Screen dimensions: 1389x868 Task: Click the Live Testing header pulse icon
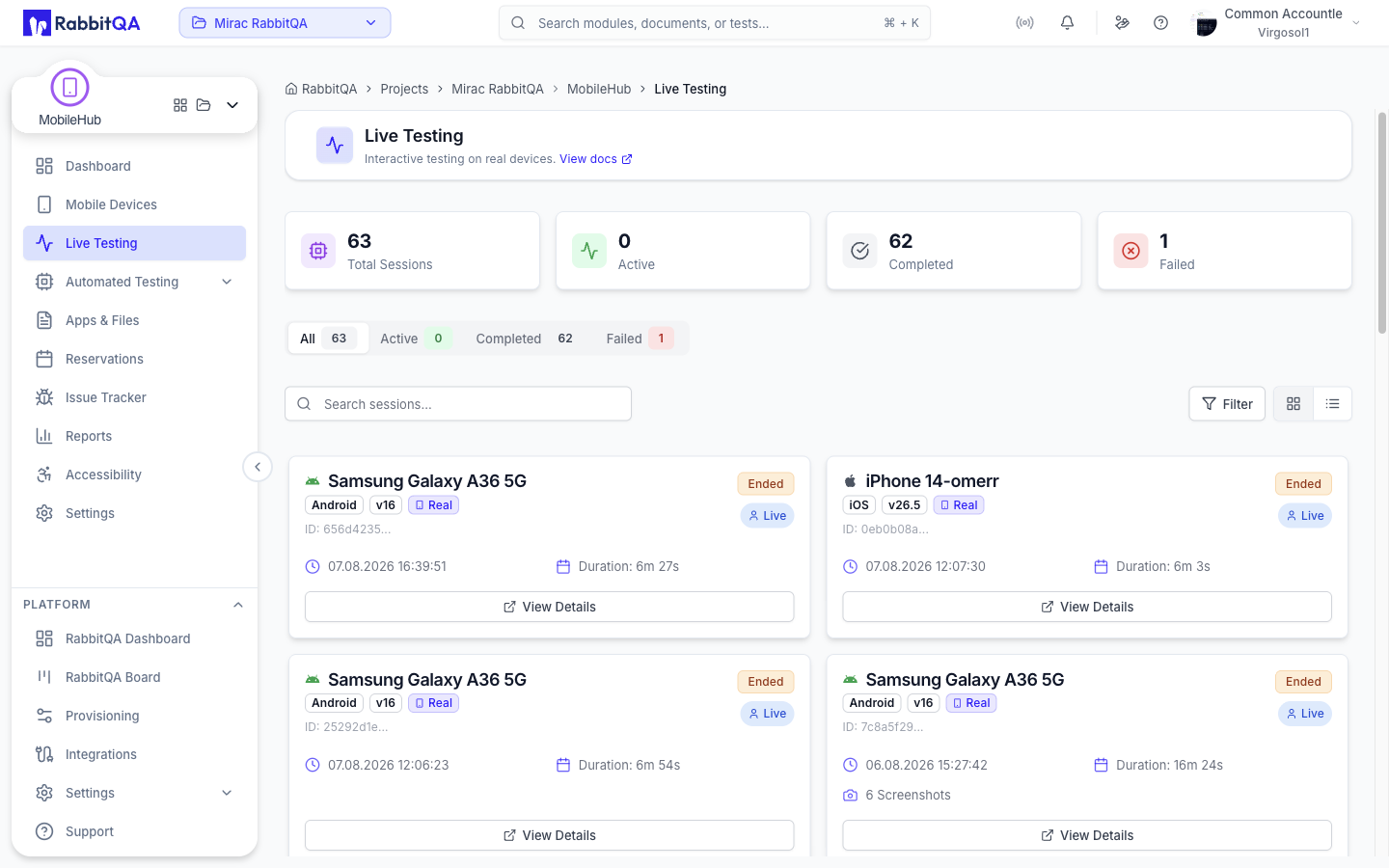pyautogui.click(x=335, y=146)
